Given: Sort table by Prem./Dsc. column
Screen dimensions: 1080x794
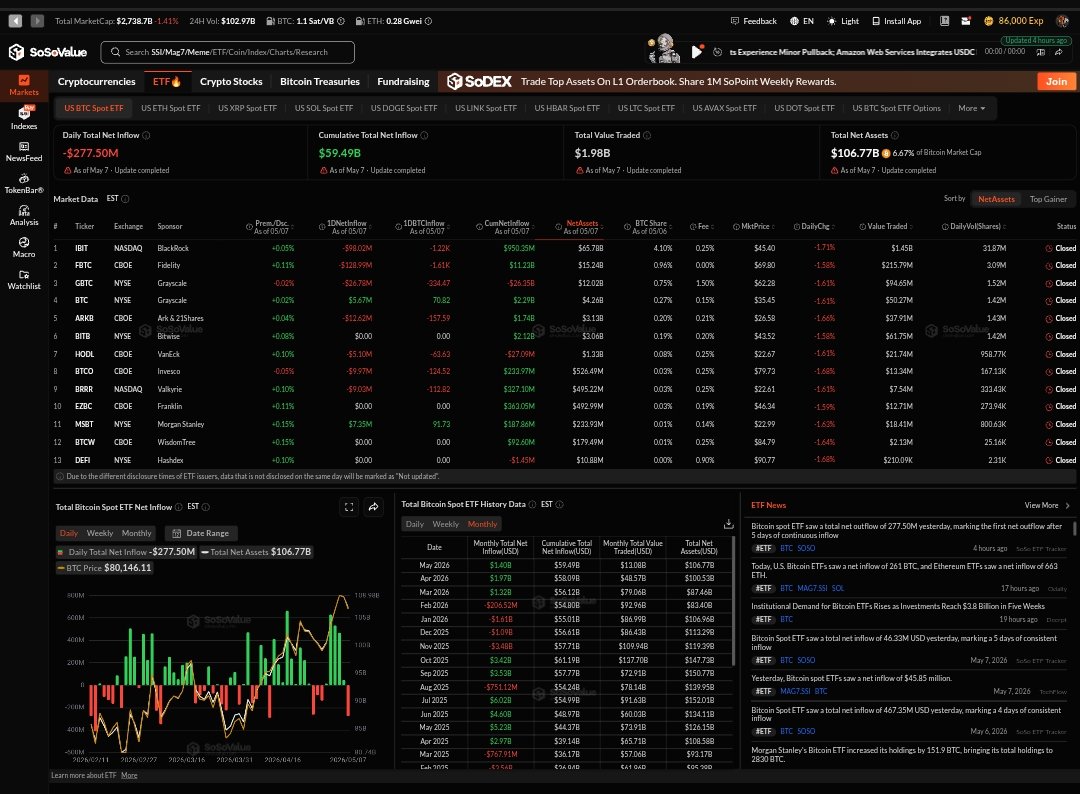Looking at the screenshot, I should pos(271,227).
